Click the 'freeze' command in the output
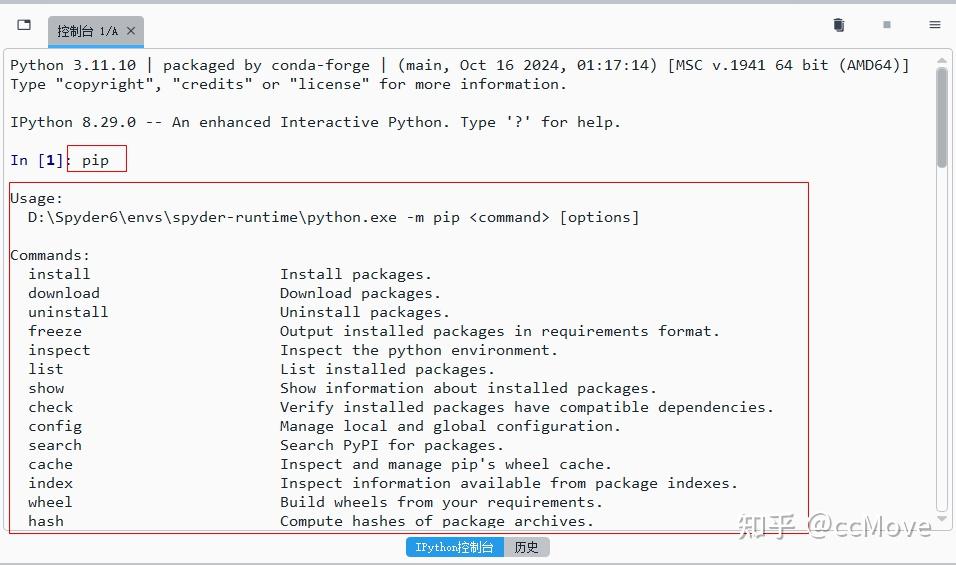The height and width of the screenshot is (565, 956). tap(55, 331)
